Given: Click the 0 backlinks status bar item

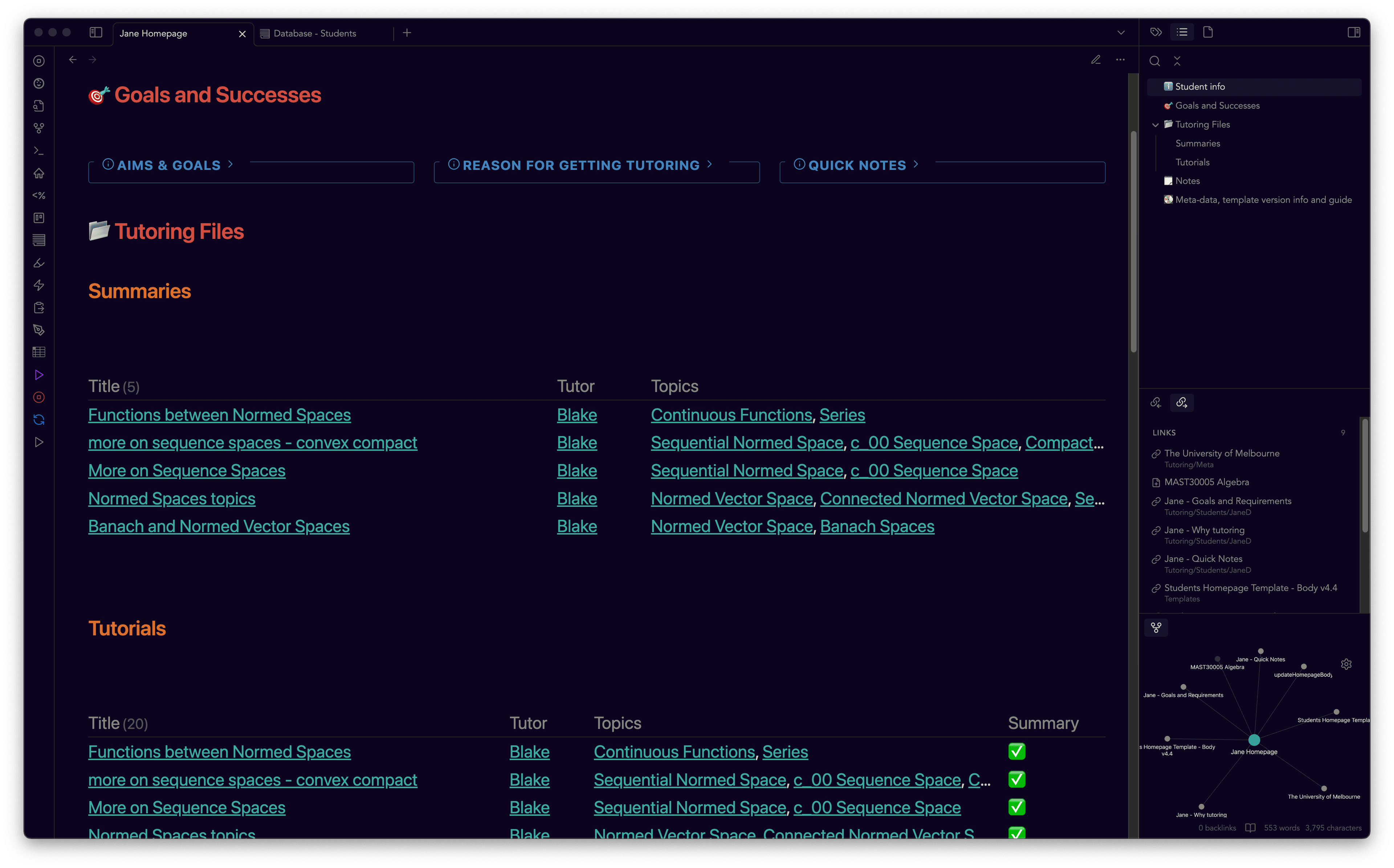Looking at the screenshot, I should pos(1217,828).
